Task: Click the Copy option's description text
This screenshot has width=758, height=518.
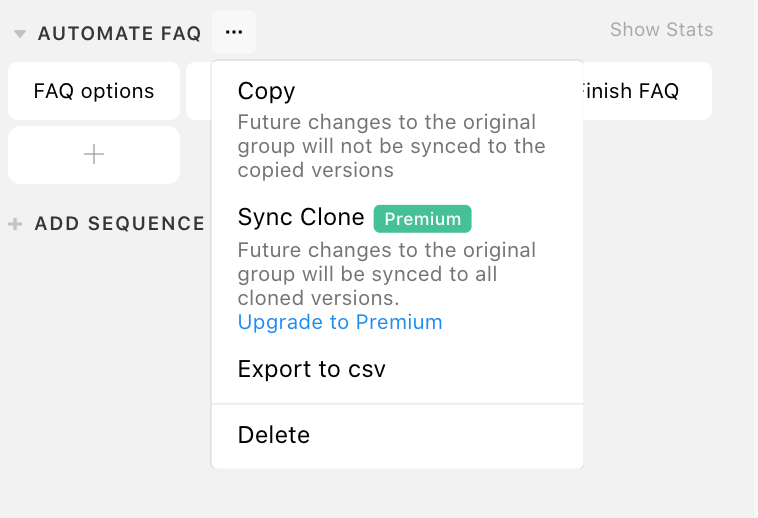Action: tap(391, 146)
